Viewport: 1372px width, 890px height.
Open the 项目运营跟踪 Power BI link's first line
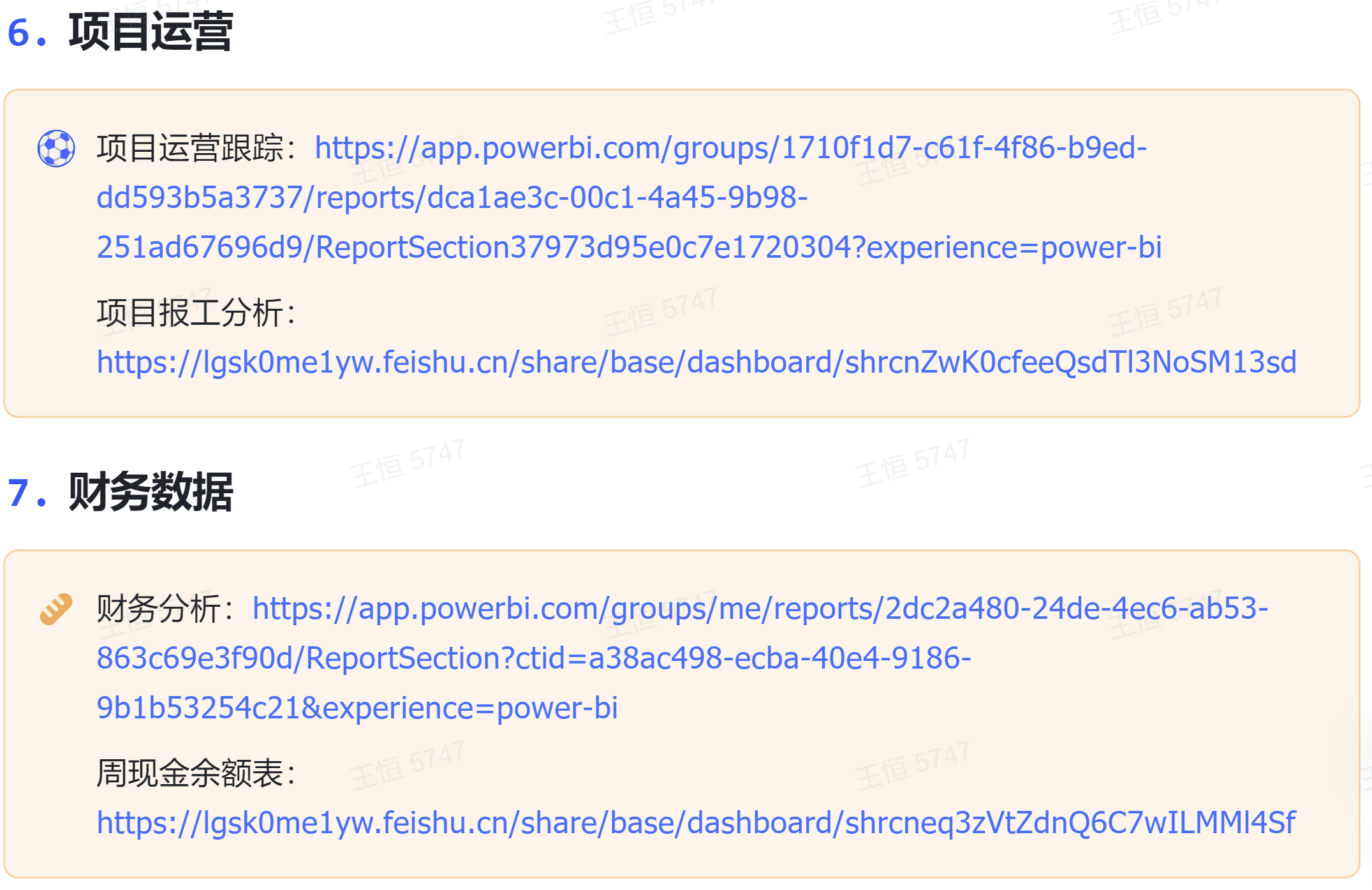click(730, 149)
